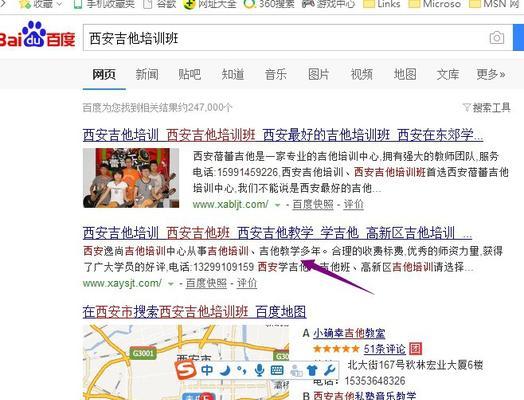Click the Sogou input method S logo

pos(185,370)
